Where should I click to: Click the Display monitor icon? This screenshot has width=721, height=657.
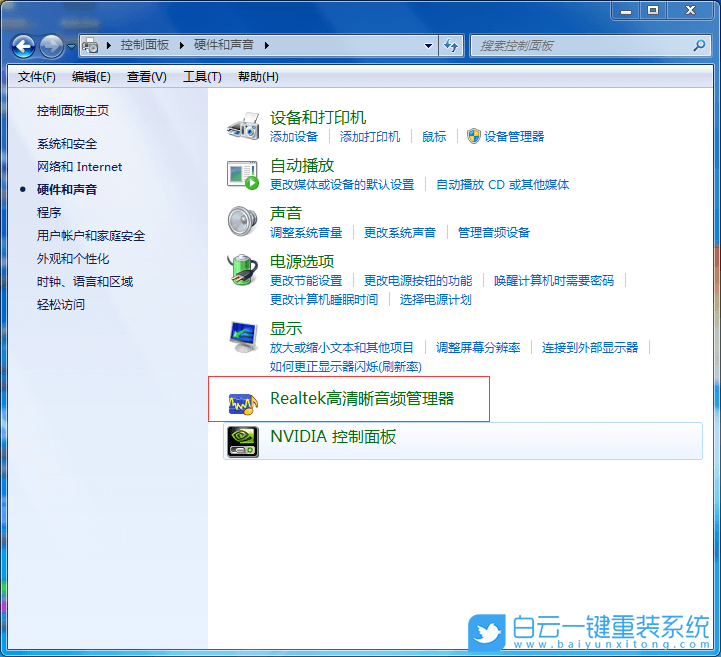[x=243, y=337]
